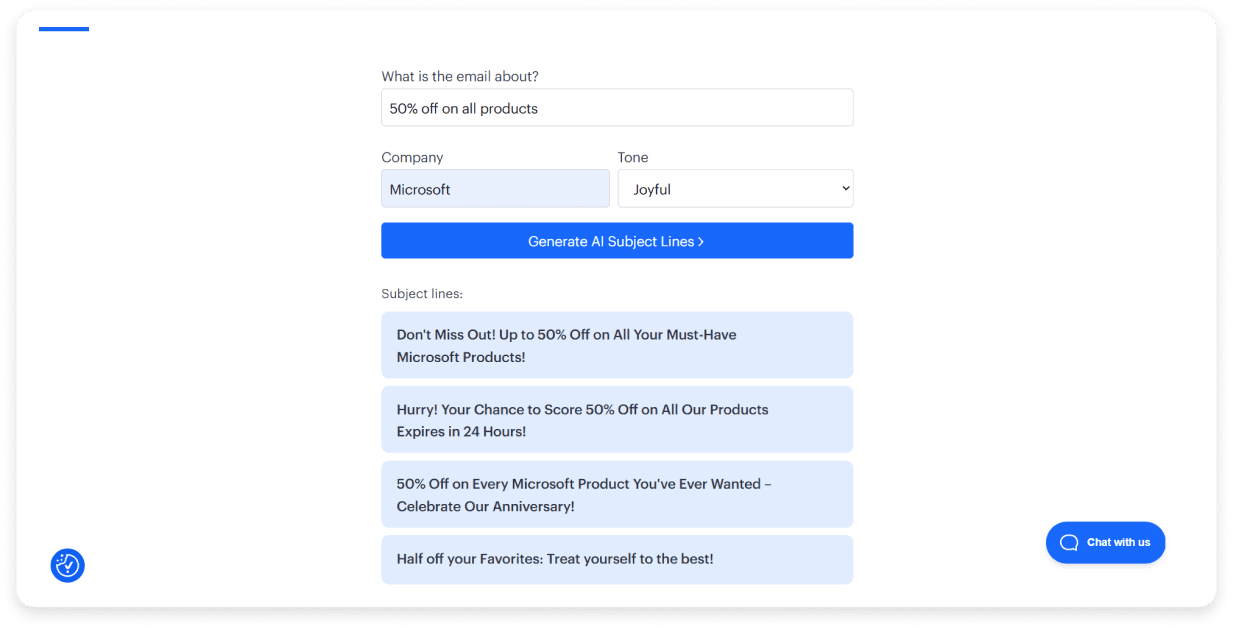This screenshot has width=1234, height=630.
Task: Click Generate AI Subject Lines
Action: (x=617, y=241)
